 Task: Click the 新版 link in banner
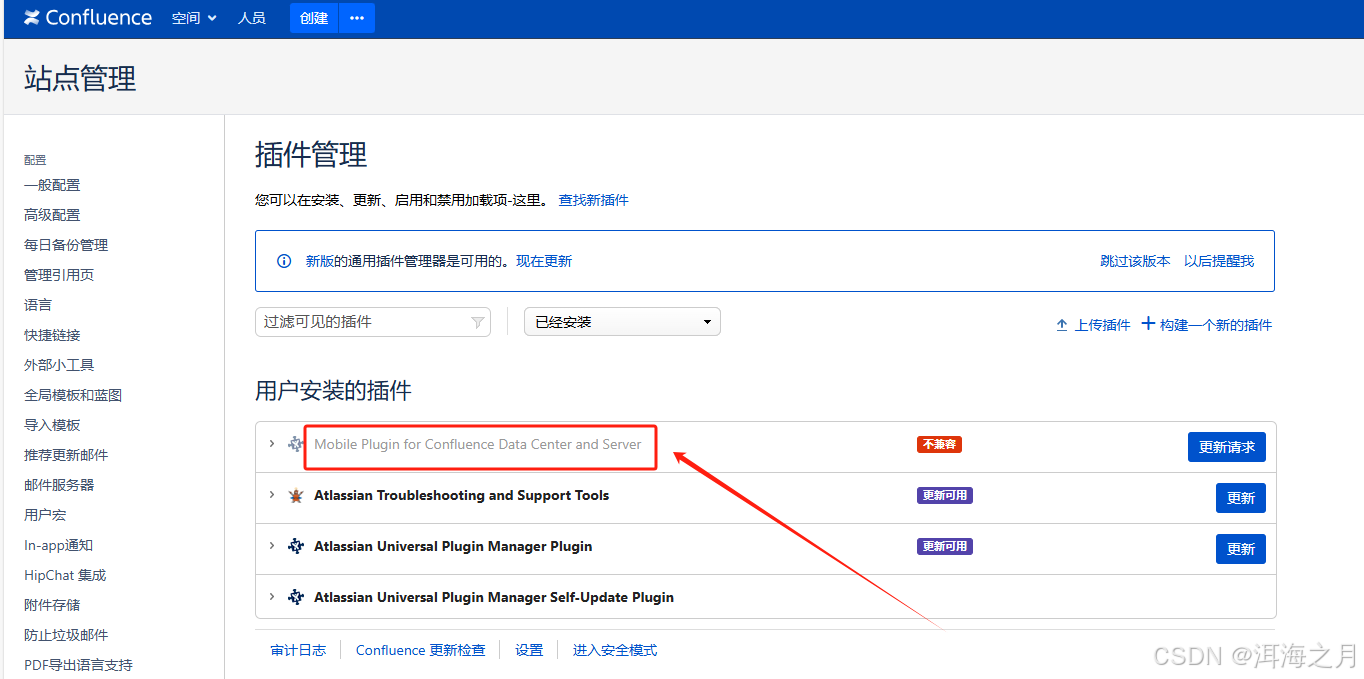pos(320,261)
